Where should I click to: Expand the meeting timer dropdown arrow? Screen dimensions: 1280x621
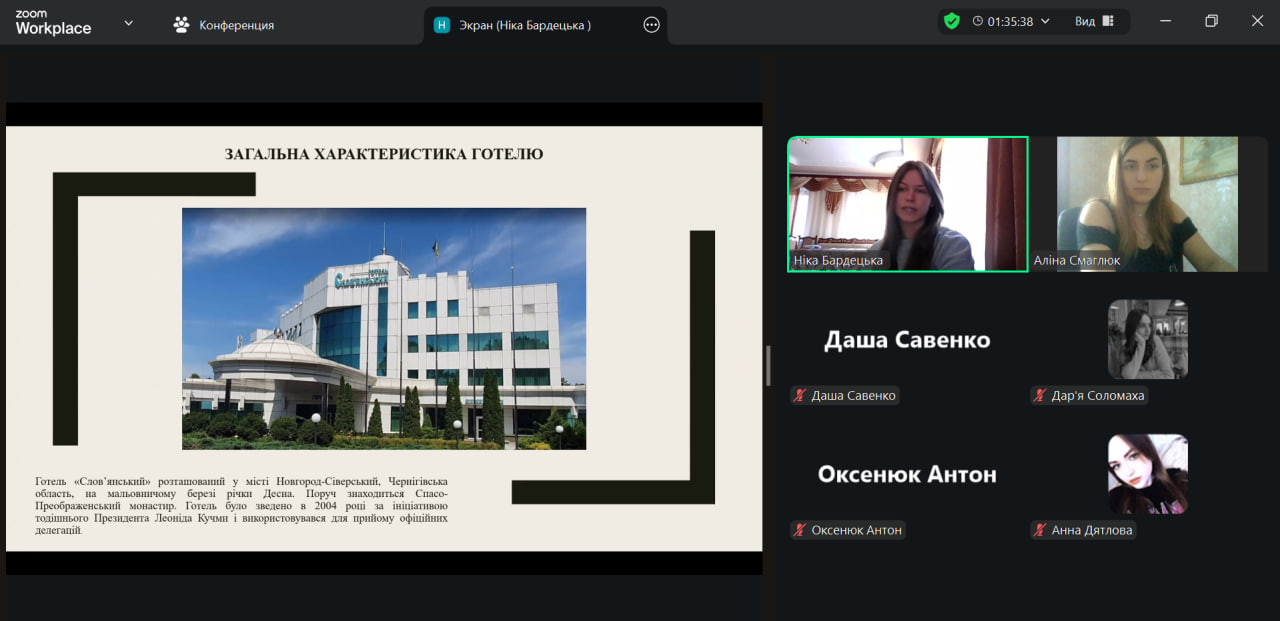1046,21
